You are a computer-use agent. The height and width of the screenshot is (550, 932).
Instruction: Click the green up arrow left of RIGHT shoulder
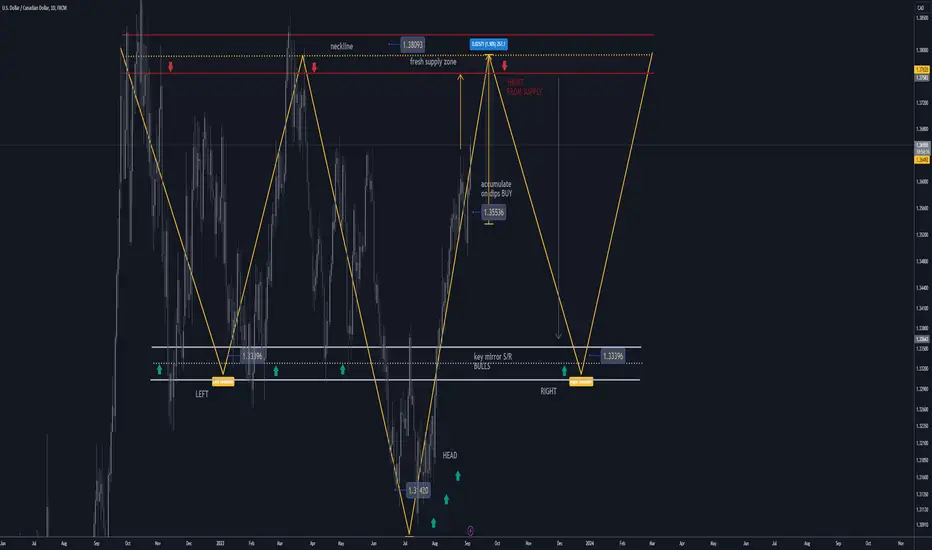pyautogui.click(x=564, y=371)
